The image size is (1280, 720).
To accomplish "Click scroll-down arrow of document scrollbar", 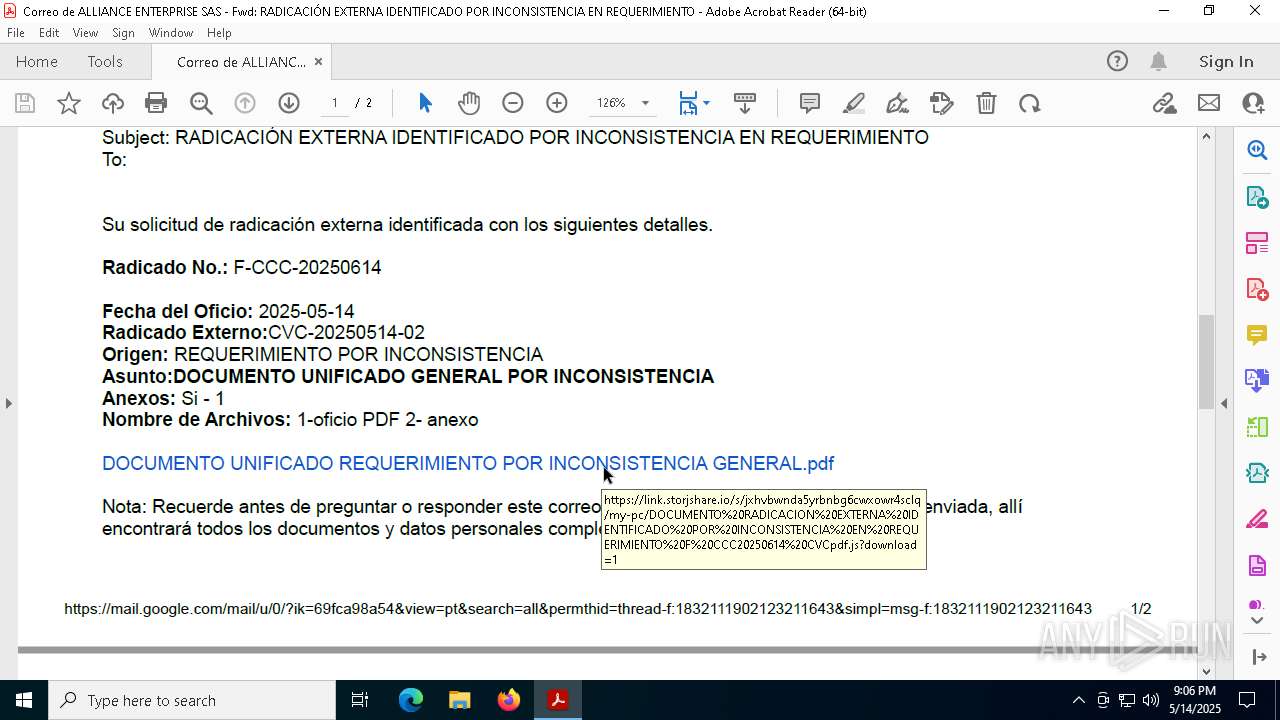I will (1206, 671).
